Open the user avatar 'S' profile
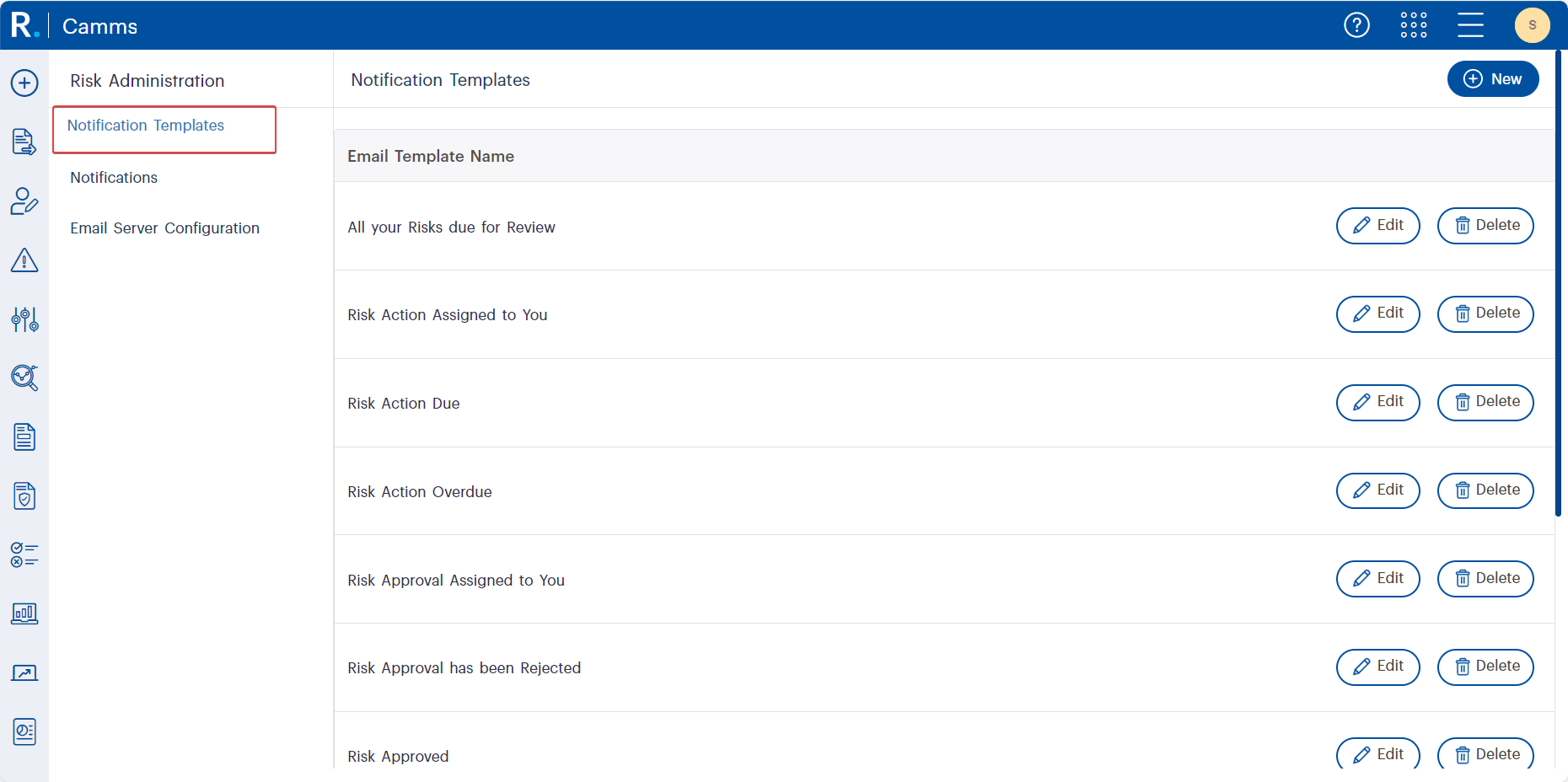Screen dimensions: 1568x782 pos(1532,25)
